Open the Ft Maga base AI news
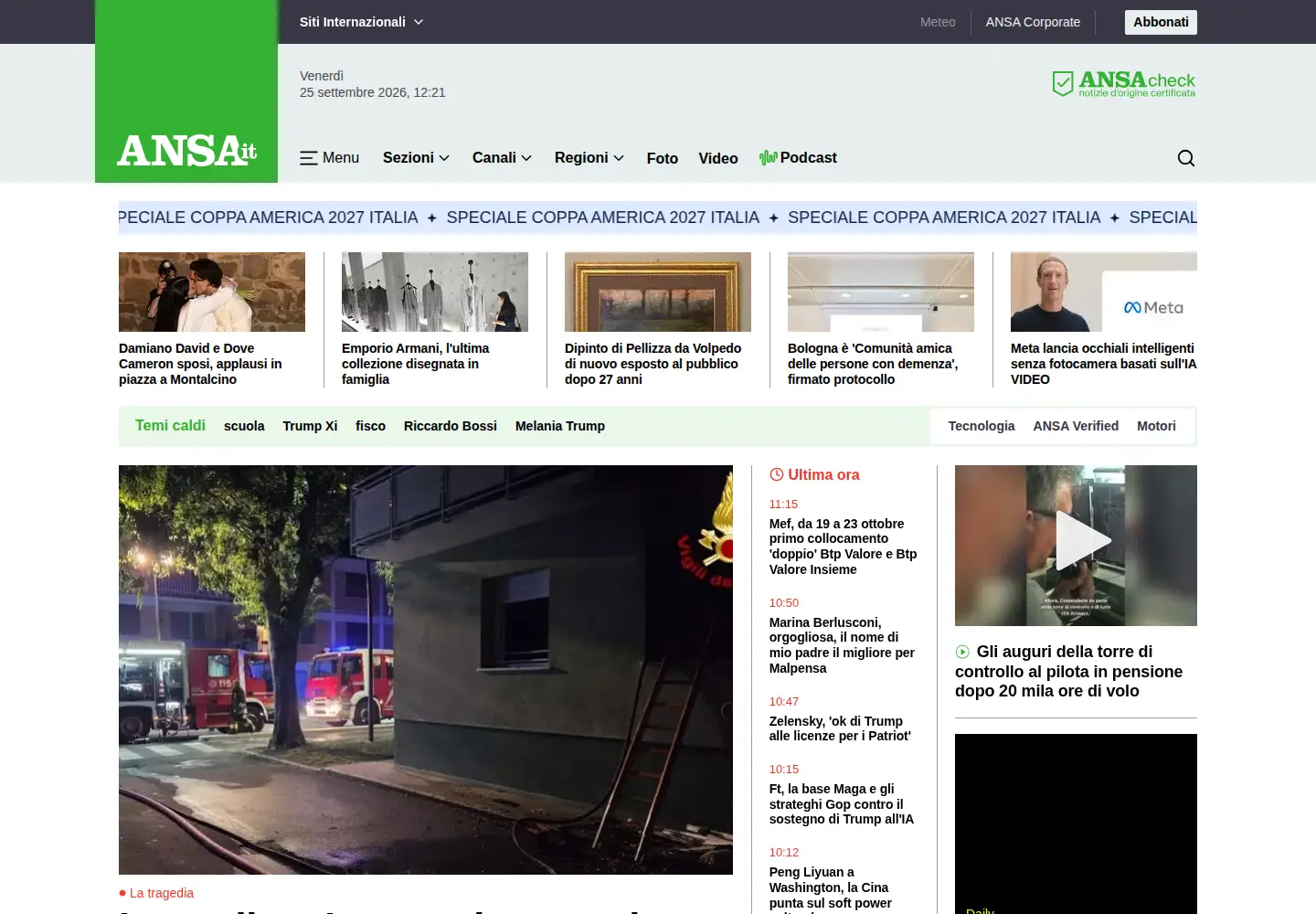This screenshot has width=1316, height=914. [842, 804]
